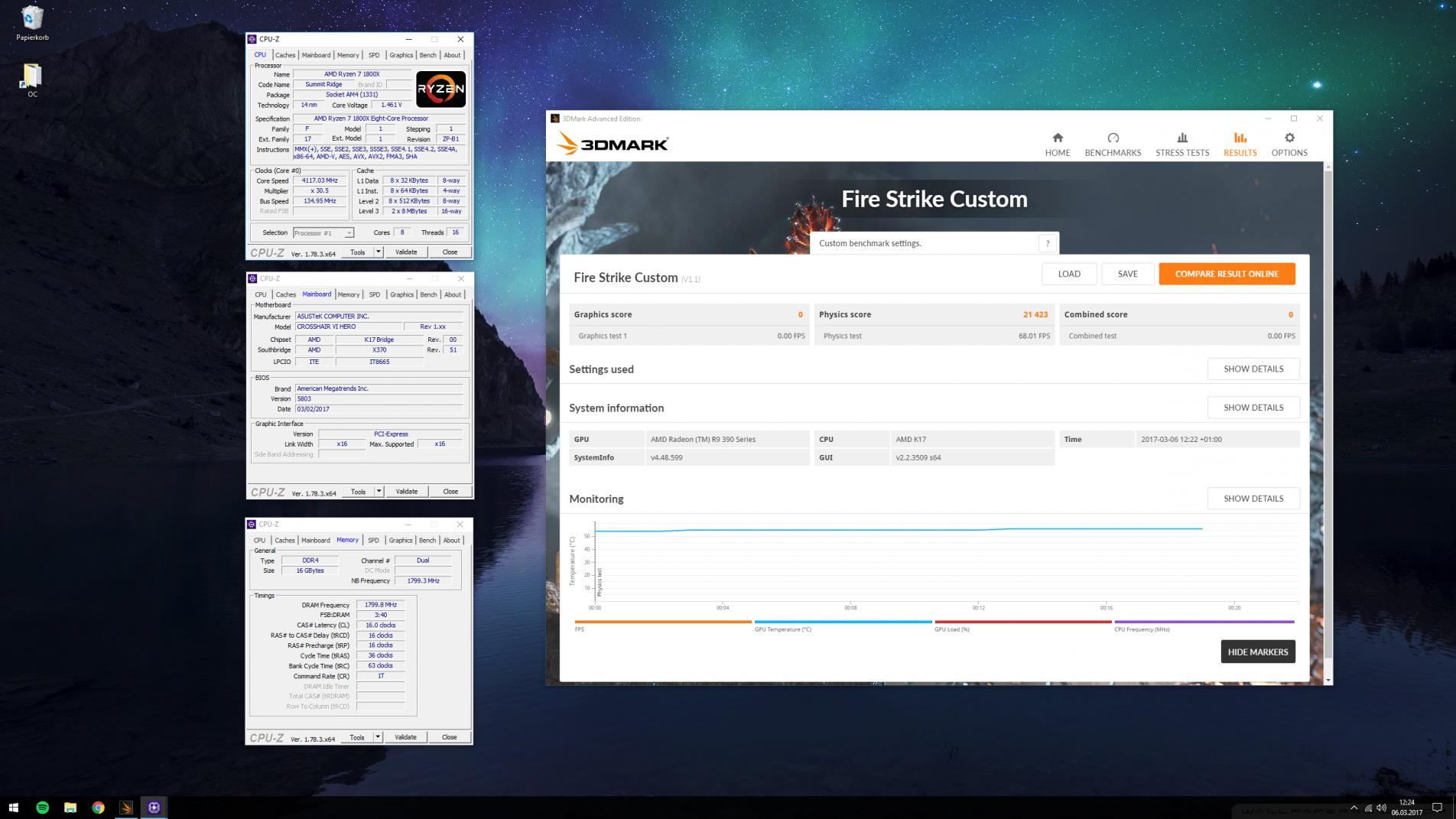Click Validate in the CPU-tab CPU-Z window

tap(406, 252)
